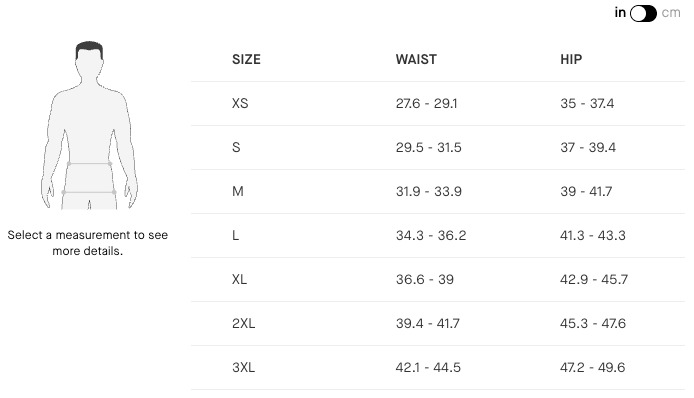Select the 3XL size row

pyautogui.click(x=438, y=367)
